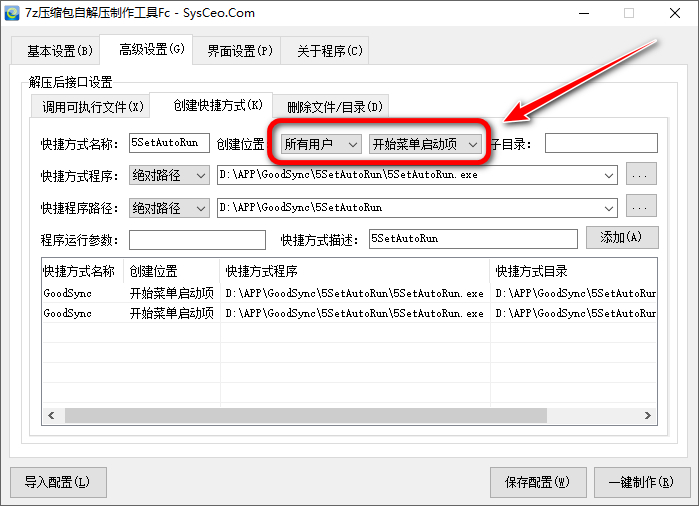The width and height of the screenshot is (699, 506).
Task: Switch to 调用可执行文件(X) sub-tab
Action: [90, 107]
